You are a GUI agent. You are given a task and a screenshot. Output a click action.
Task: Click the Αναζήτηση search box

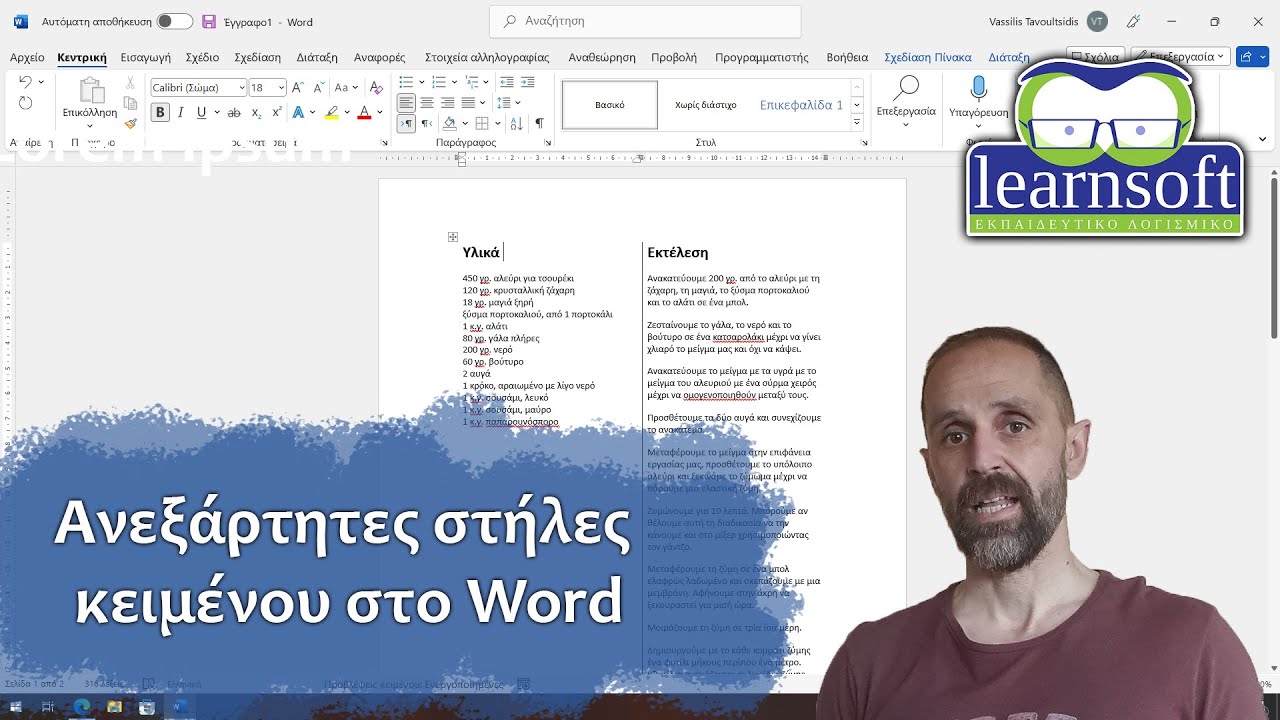coord(645,21)
